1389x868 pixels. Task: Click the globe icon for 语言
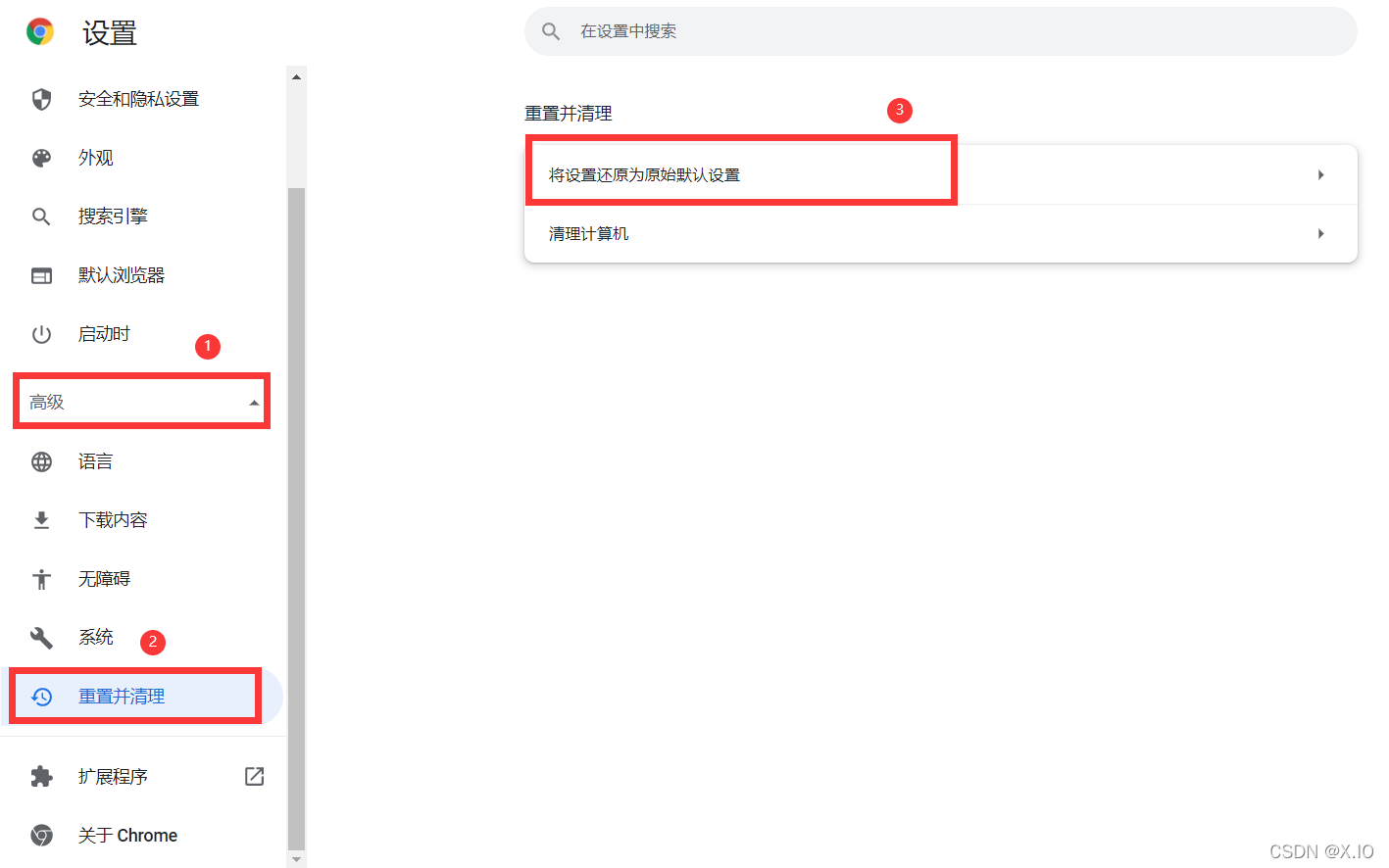[41, 461]
